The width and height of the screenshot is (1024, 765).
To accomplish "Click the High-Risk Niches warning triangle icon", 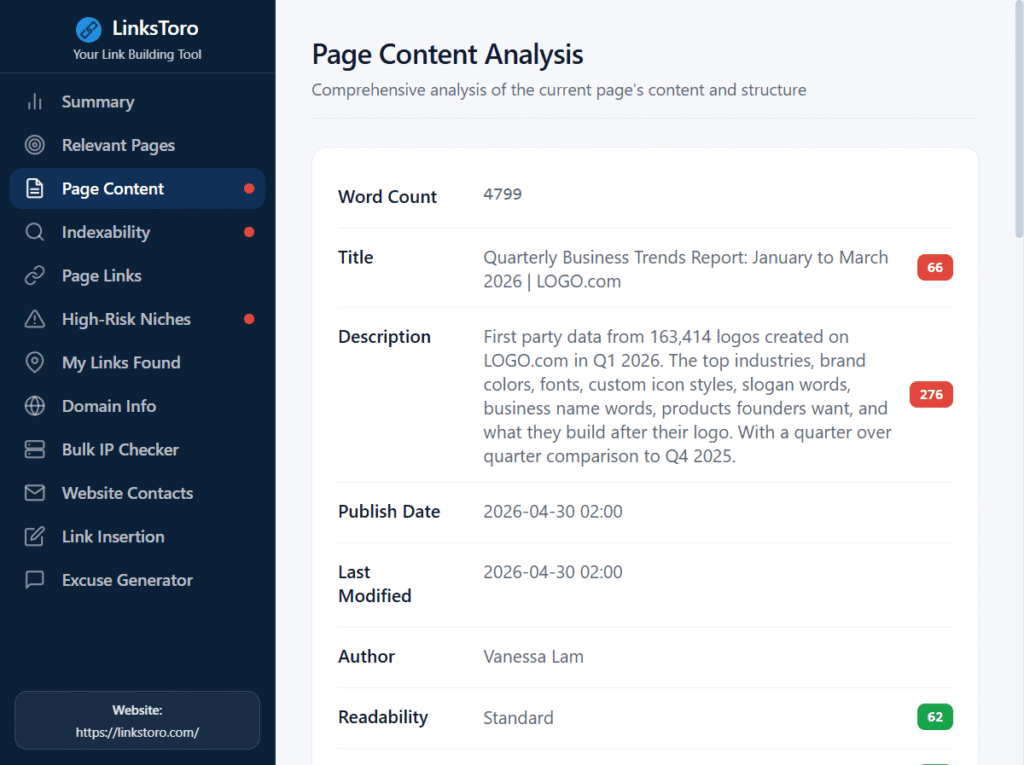I will (x=35, y=319).
